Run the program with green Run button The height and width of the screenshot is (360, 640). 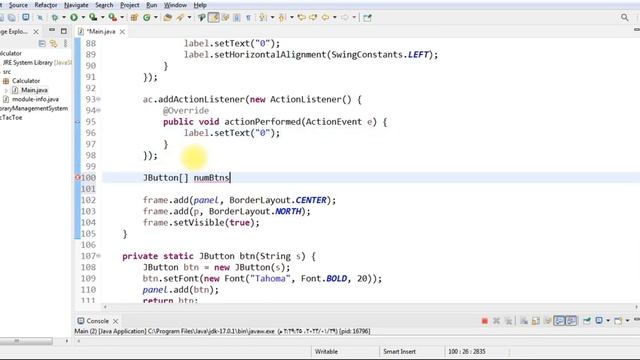tap(74, 18)
